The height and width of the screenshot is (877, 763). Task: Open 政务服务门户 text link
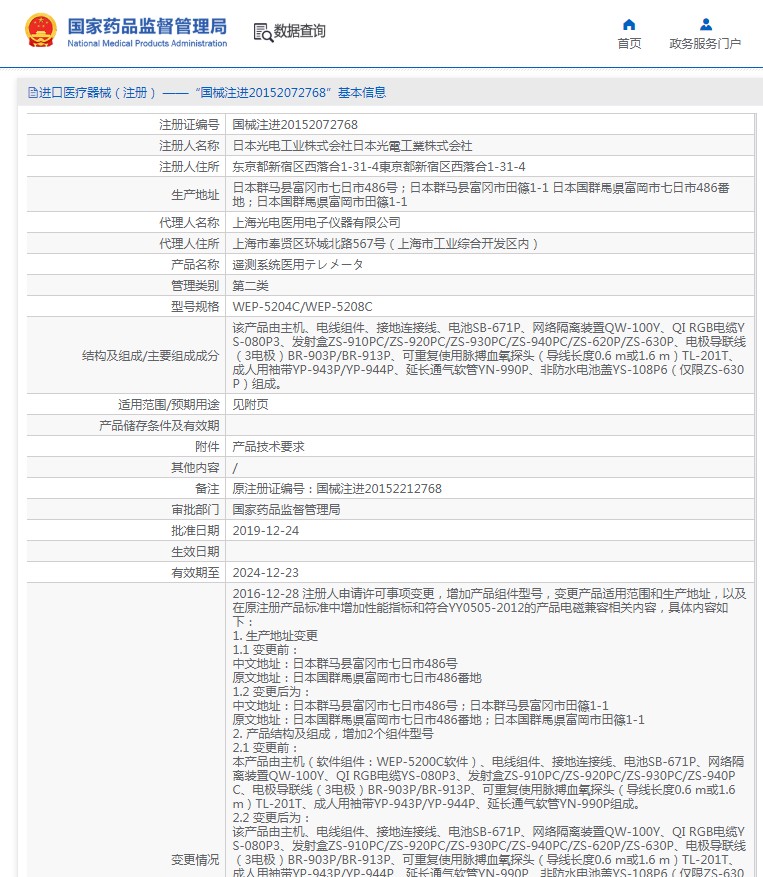pos(705,44)
